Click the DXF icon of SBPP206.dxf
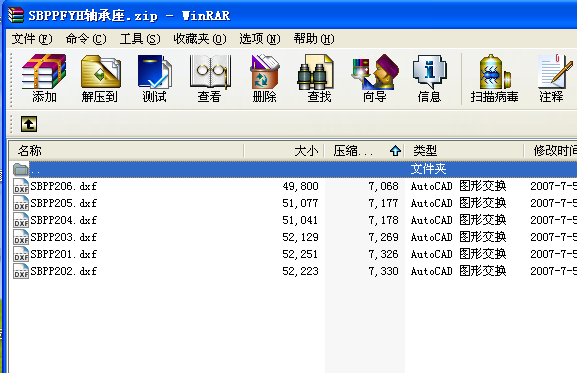 (x=21, y=186)
